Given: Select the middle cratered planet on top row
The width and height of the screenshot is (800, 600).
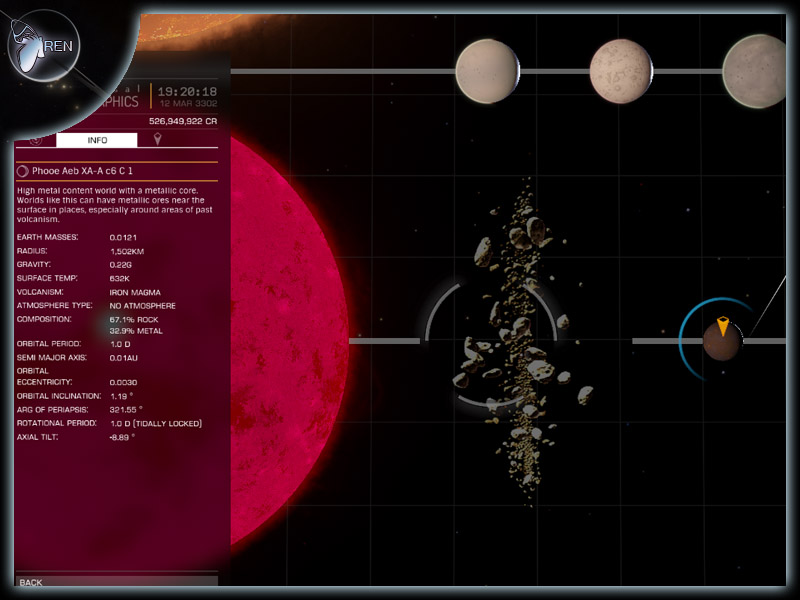Looking at the screenshot, I should [621, 71].
